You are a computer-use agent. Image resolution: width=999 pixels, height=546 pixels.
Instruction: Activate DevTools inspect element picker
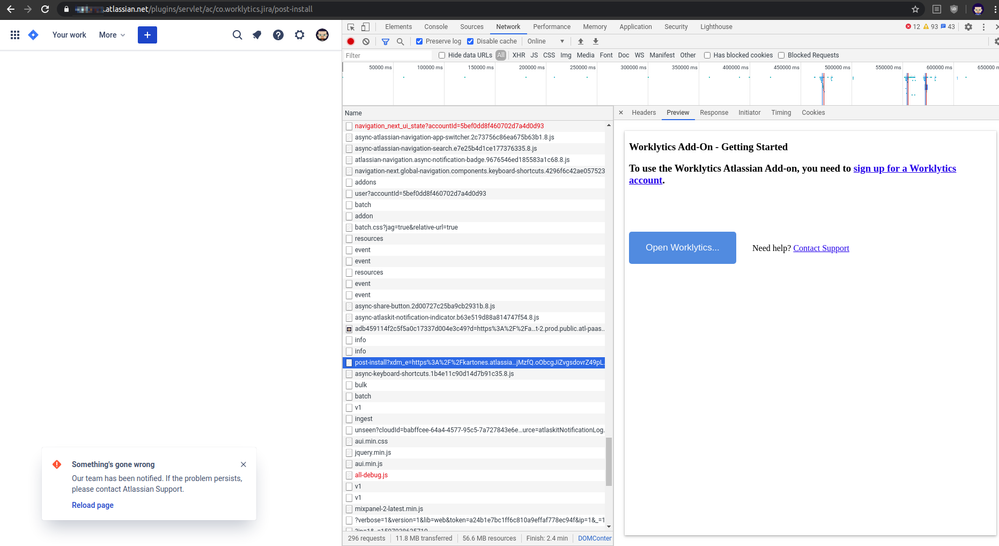(351, 27)
